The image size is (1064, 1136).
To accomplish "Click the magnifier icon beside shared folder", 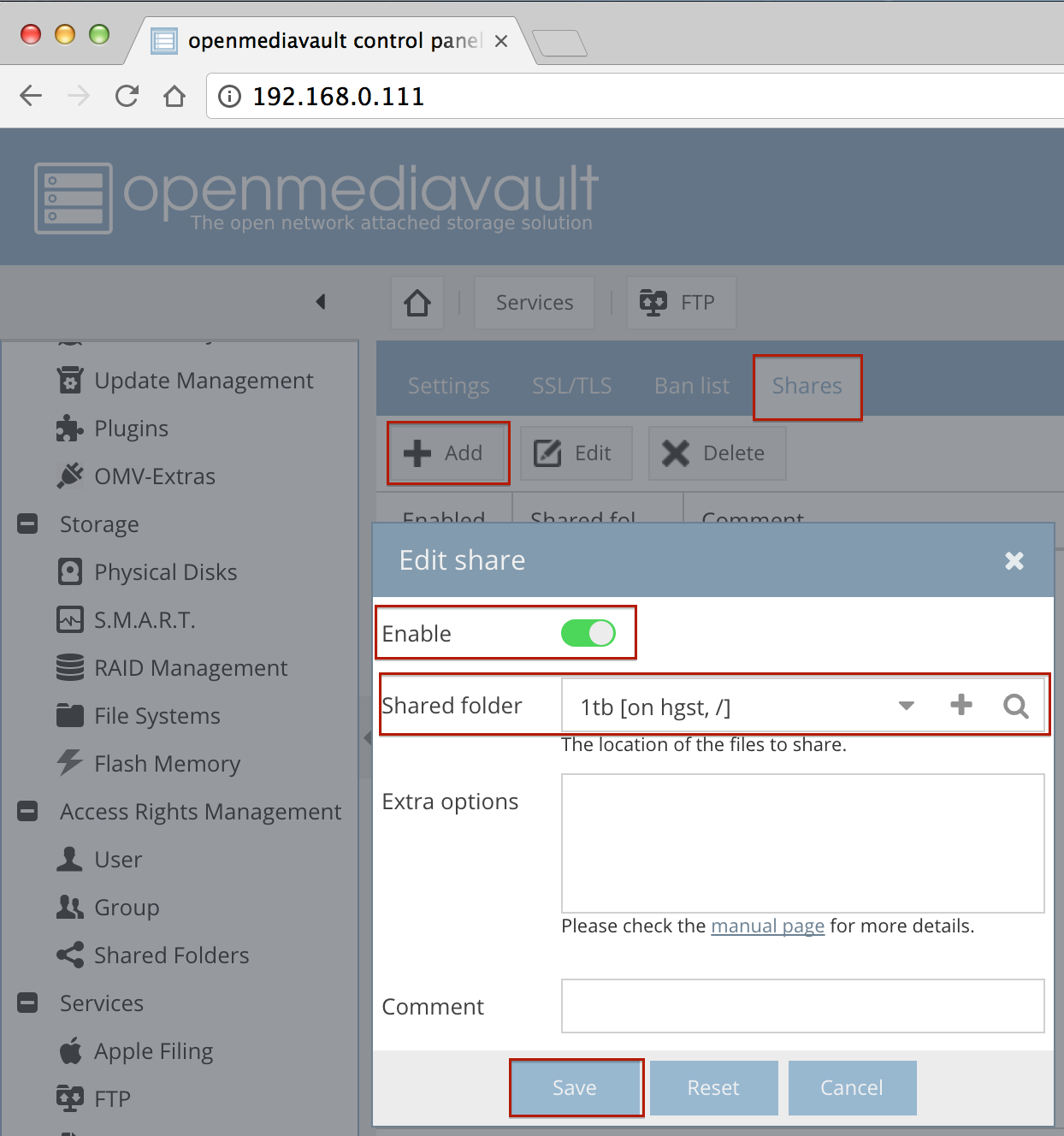I will click(1016, 706).
